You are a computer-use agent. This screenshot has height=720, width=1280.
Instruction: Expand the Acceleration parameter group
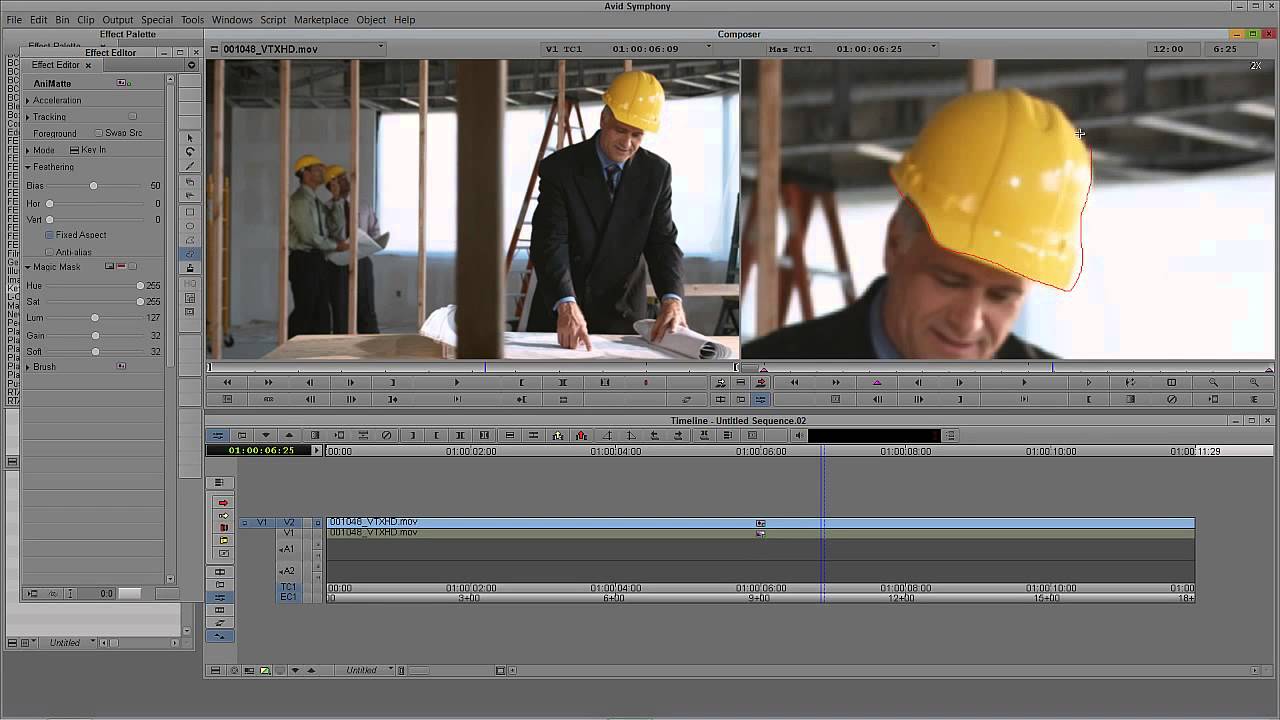(27, 100)
